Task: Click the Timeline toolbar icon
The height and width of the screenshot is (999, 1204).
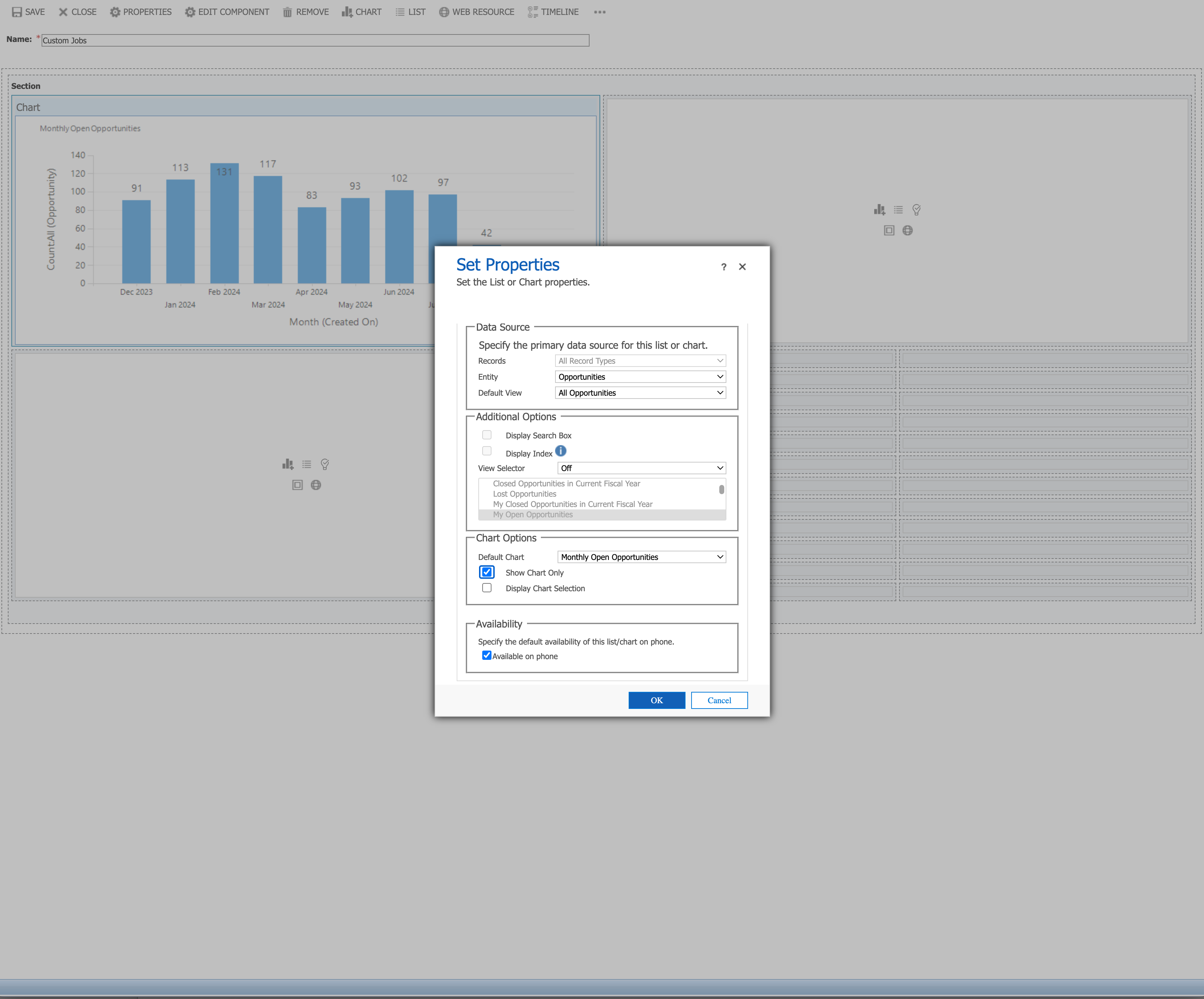Action: click(533, 12)
